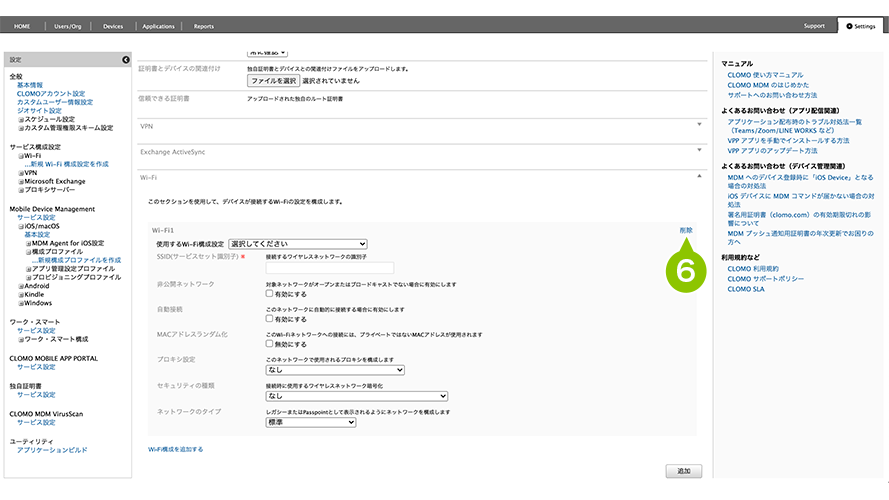This screenshot has width=889, height=500.
Task: Expand the カスタム管理権限スキーム設定 tree node
Action: click(21, 128)
